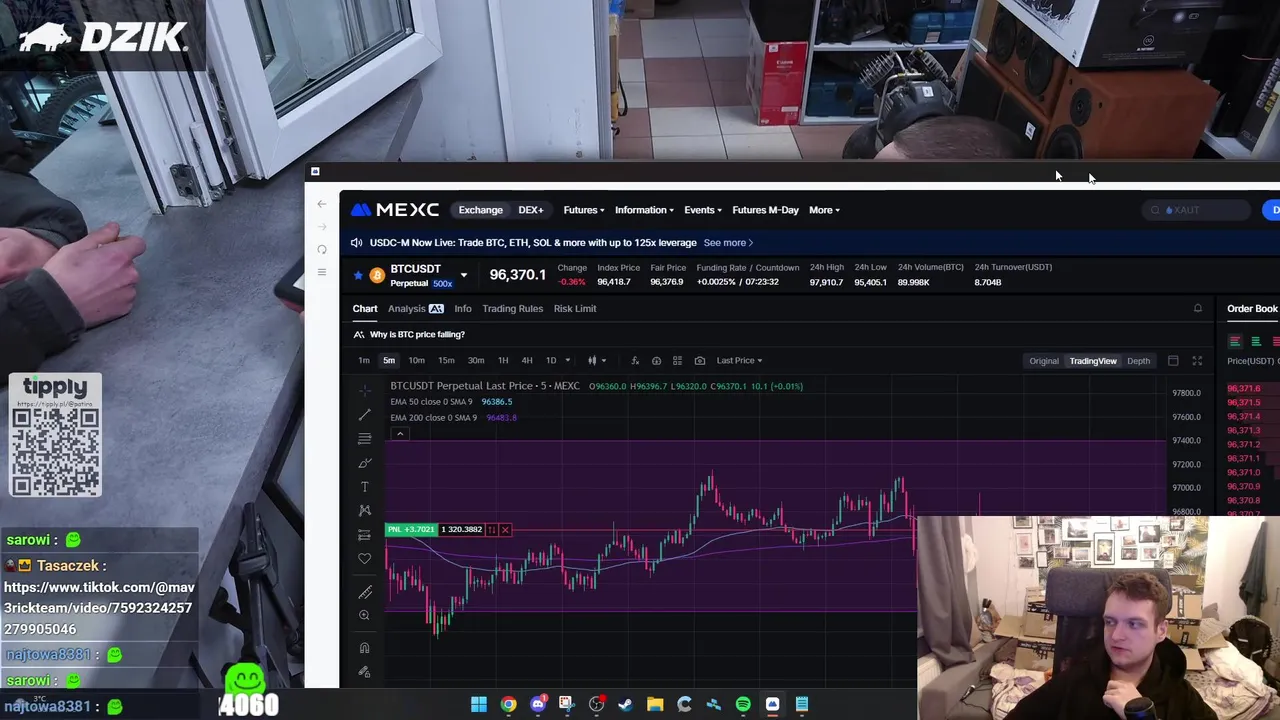Open 'Why is BTC price falling?' link
Viewport: 1280px width, 720px height.
417,334
